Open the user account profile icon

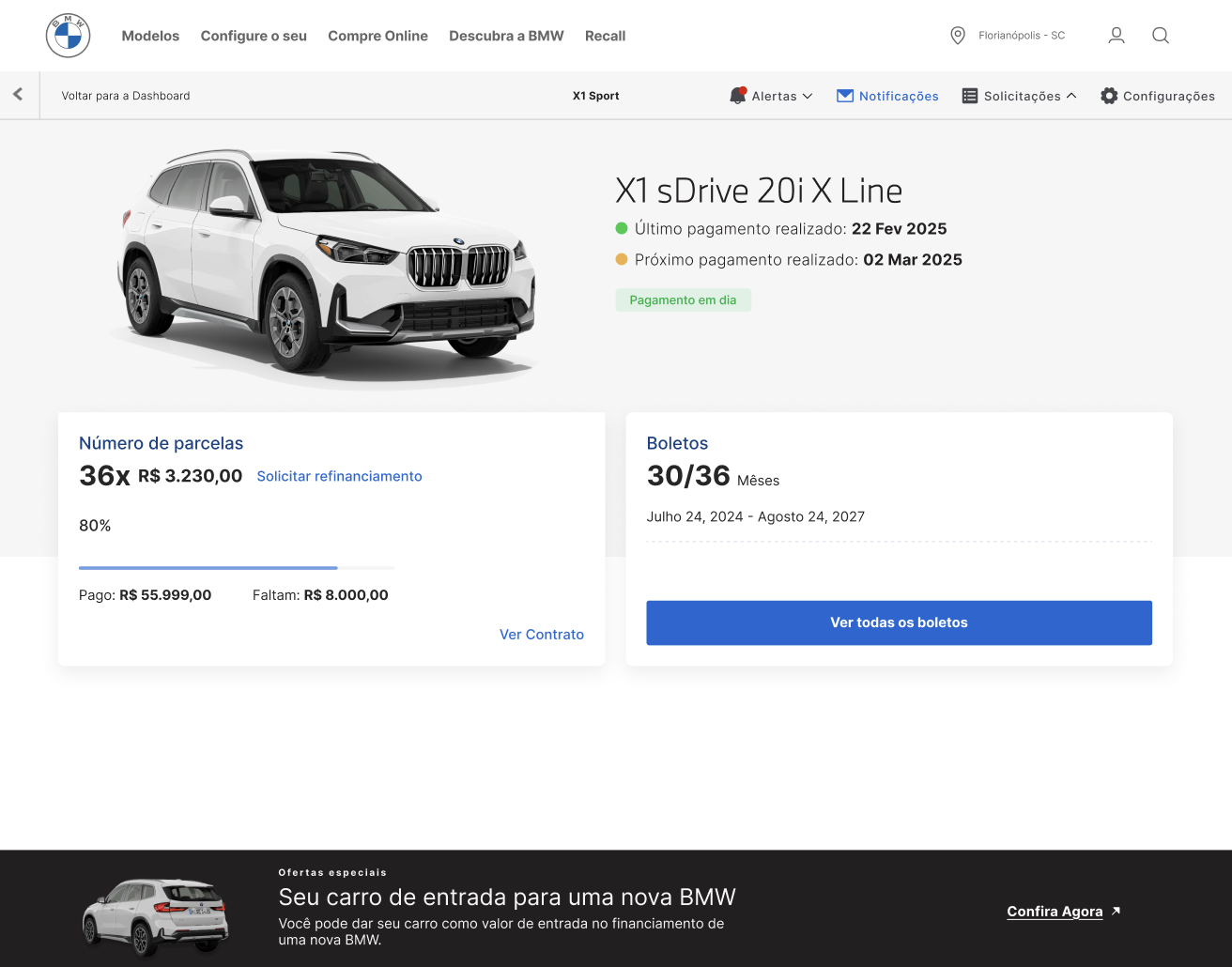(1116, 36)
